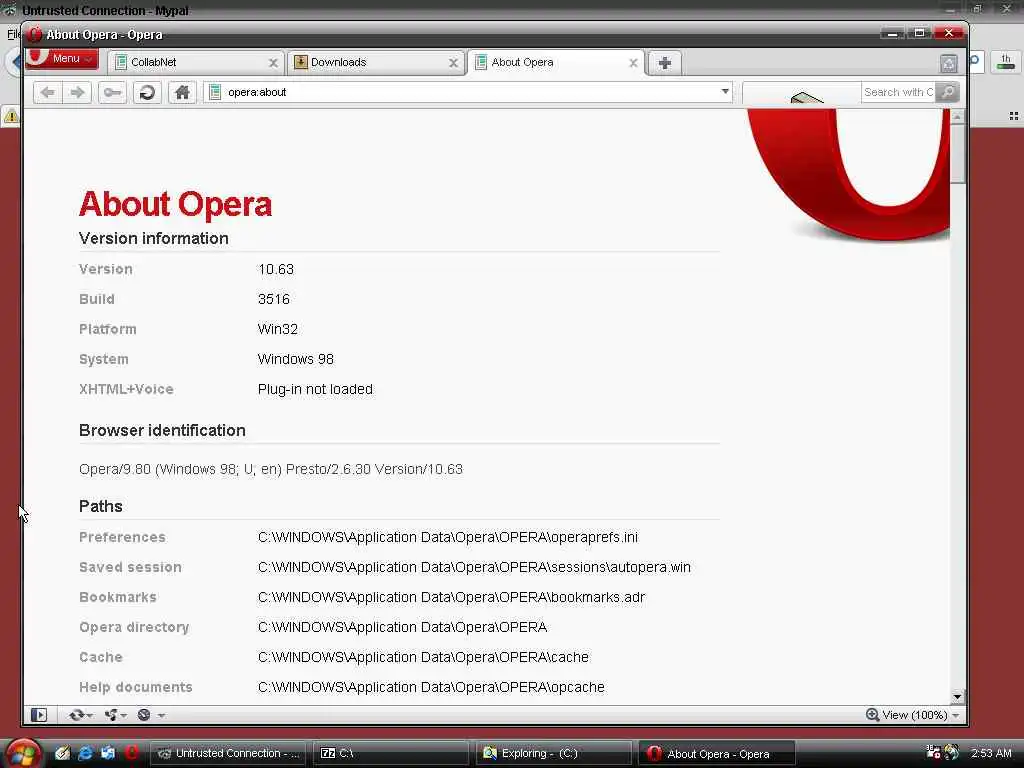The image size is (1024, 768).
Task: Go to the home page icon
Action: (x=182, y=92)
